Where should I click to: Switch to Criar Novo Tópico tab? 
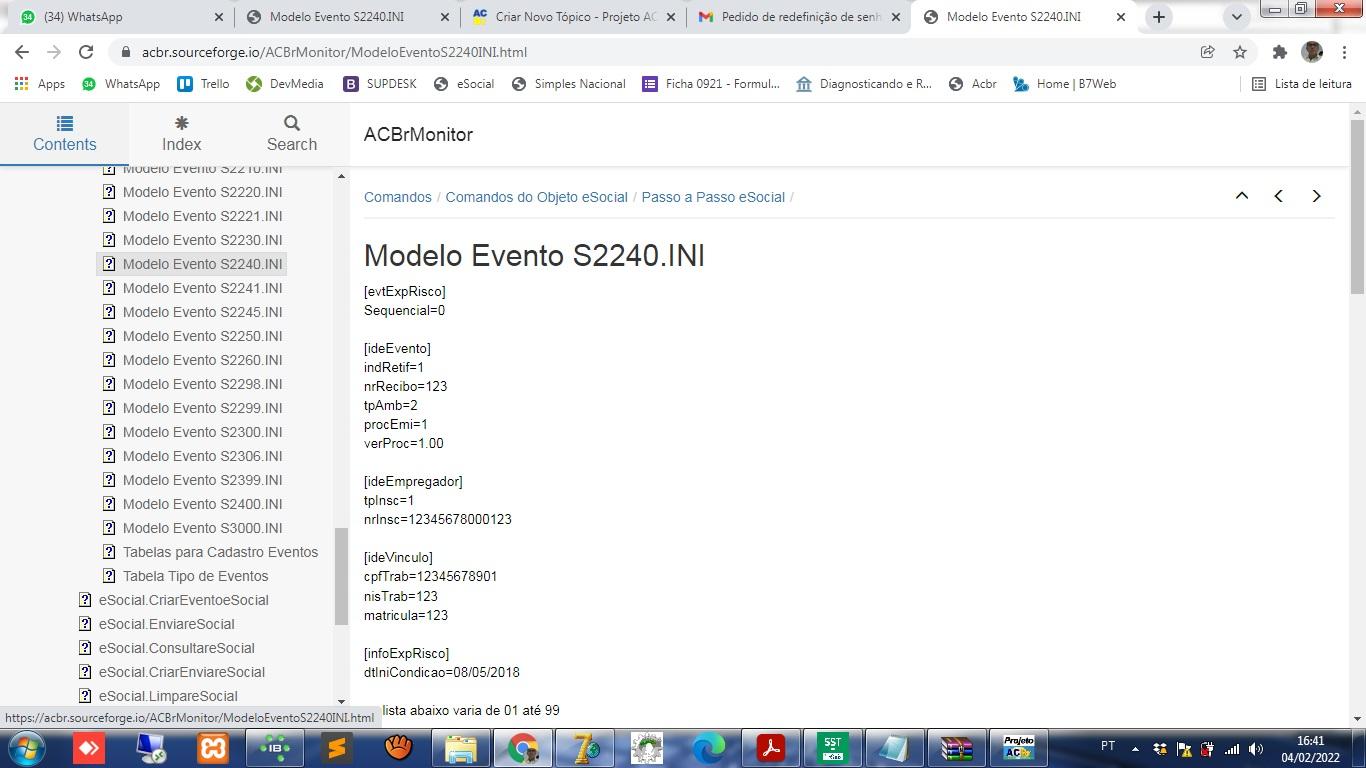575,17
